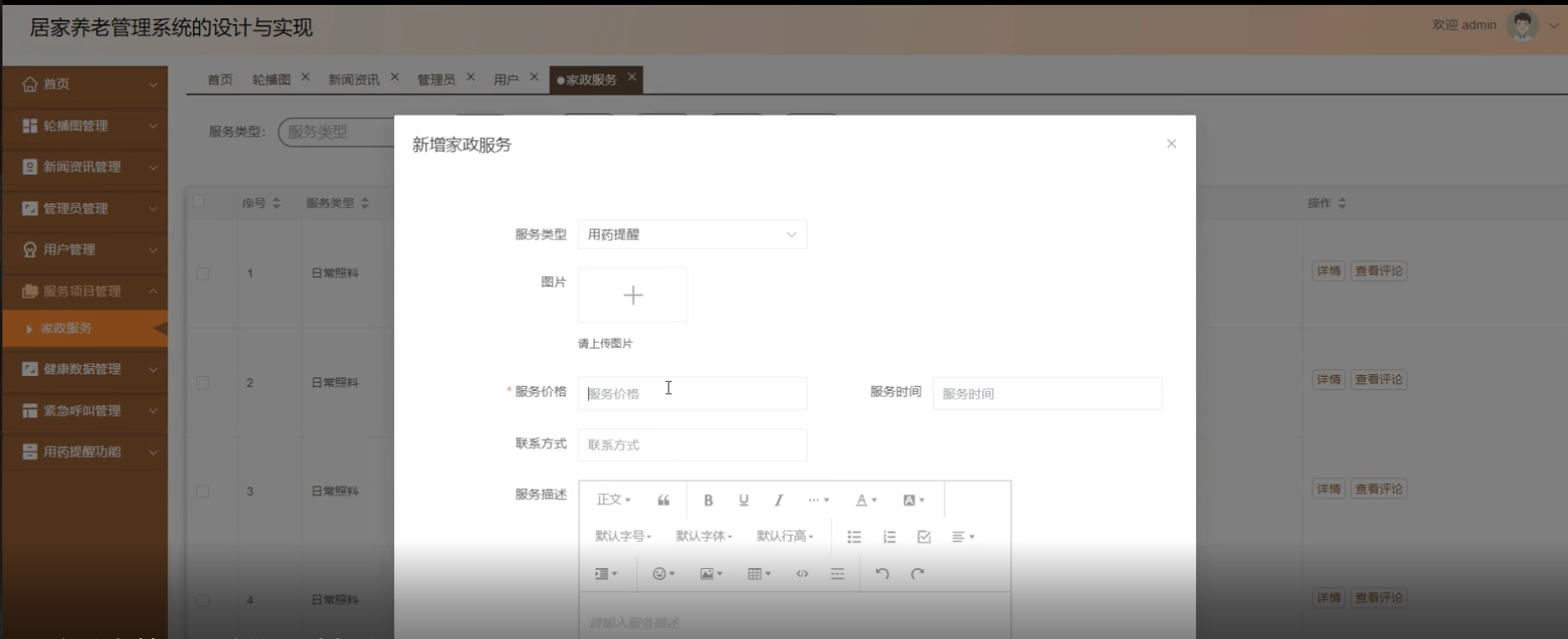Open the font color picker
Screen dimensions: 1568x639
tap(865, 500)
